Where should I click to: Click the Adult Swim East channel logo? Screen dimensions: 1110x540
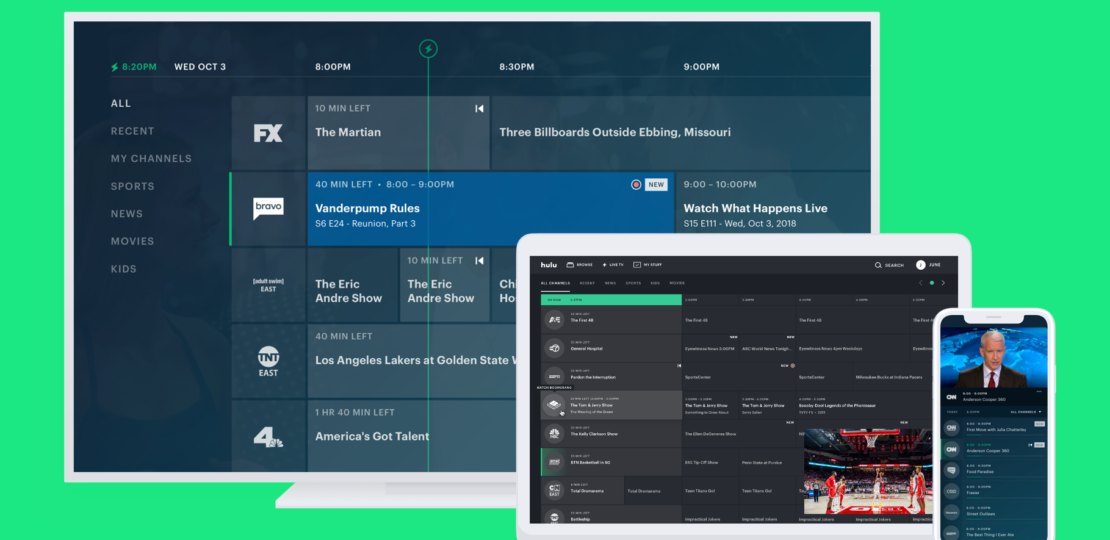[x=268, y=284]
